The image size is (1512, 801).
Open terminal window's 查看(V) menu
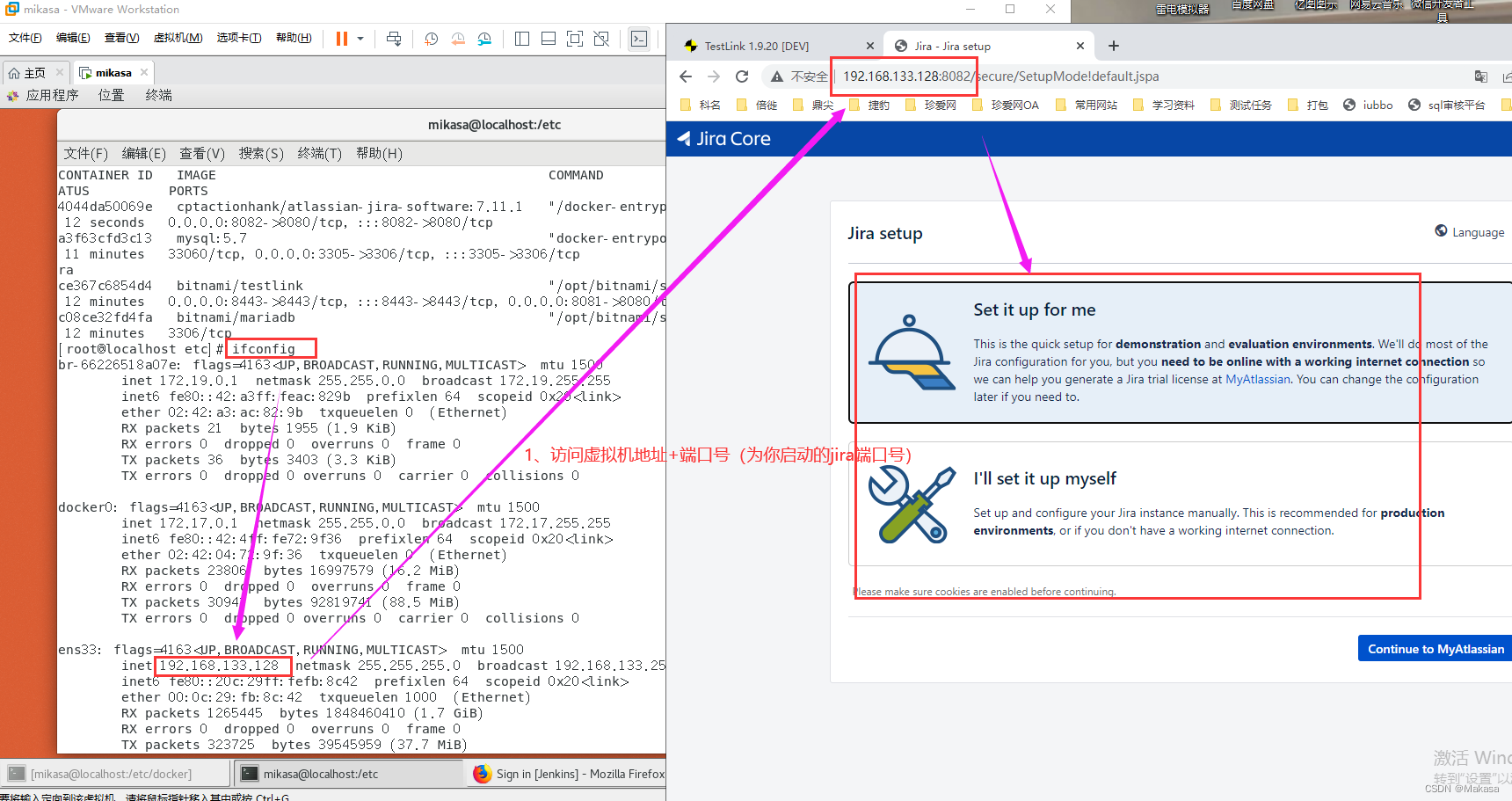[202, 153]
